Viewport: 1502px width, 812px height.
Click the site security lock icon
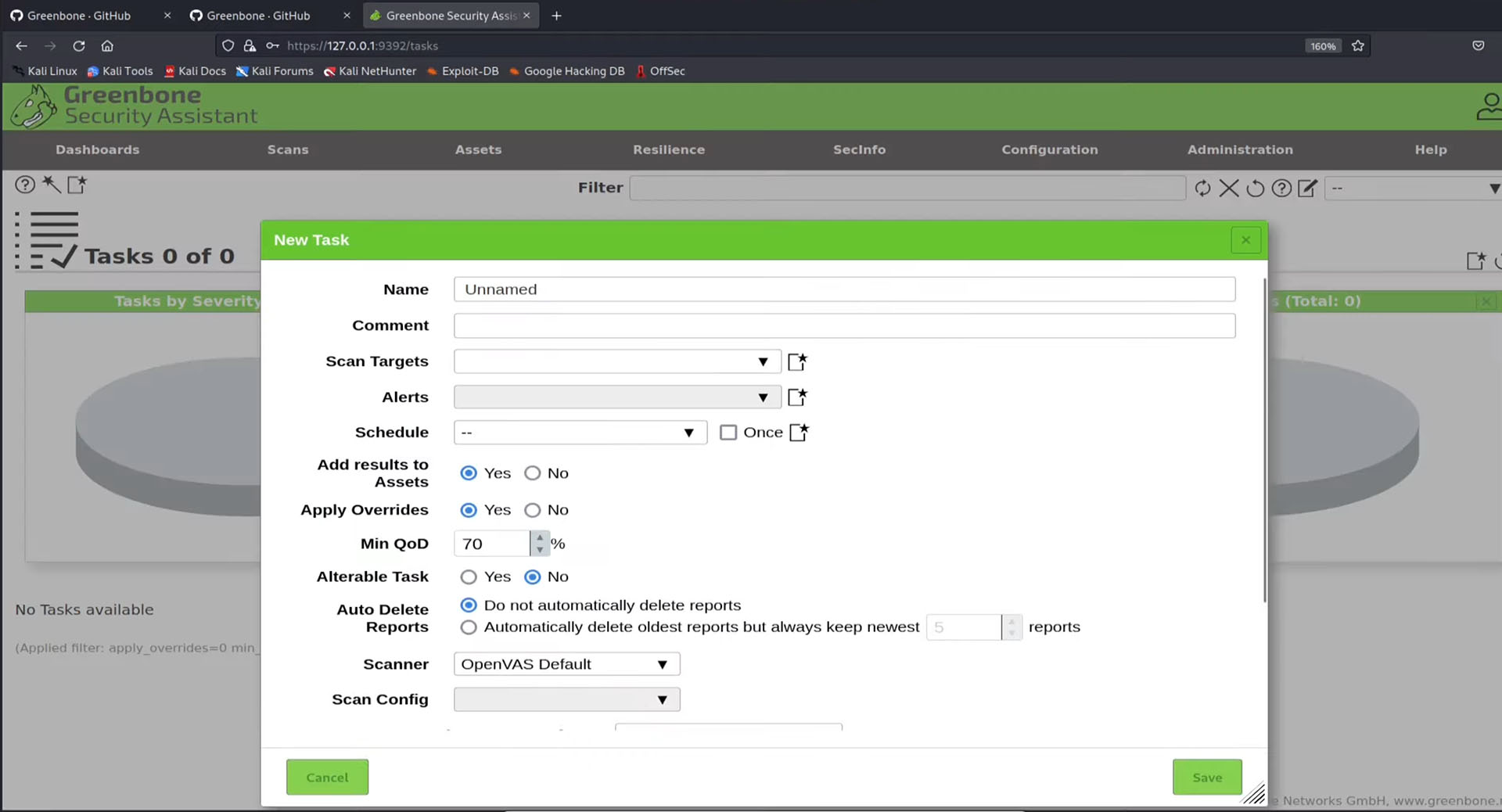(250, 45)
